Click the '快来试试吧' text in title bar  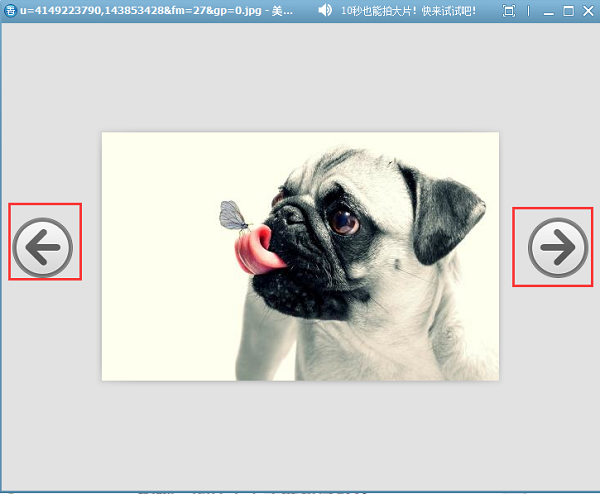[x=447, y=11]
